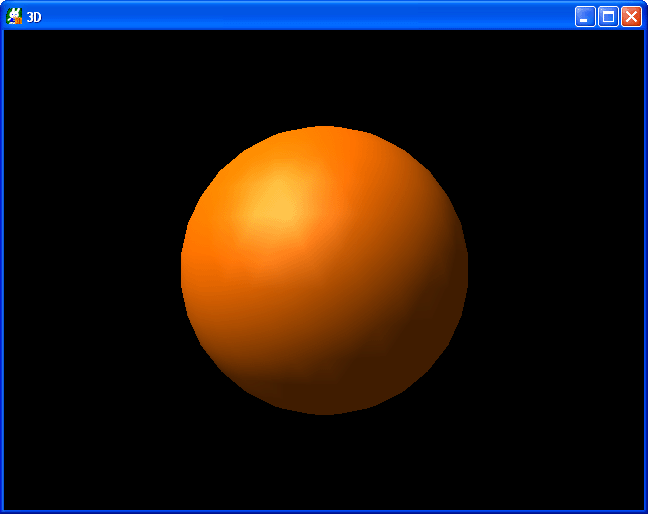Close the 3D window
Screen dimensions: 648x514
click(631, 16)
